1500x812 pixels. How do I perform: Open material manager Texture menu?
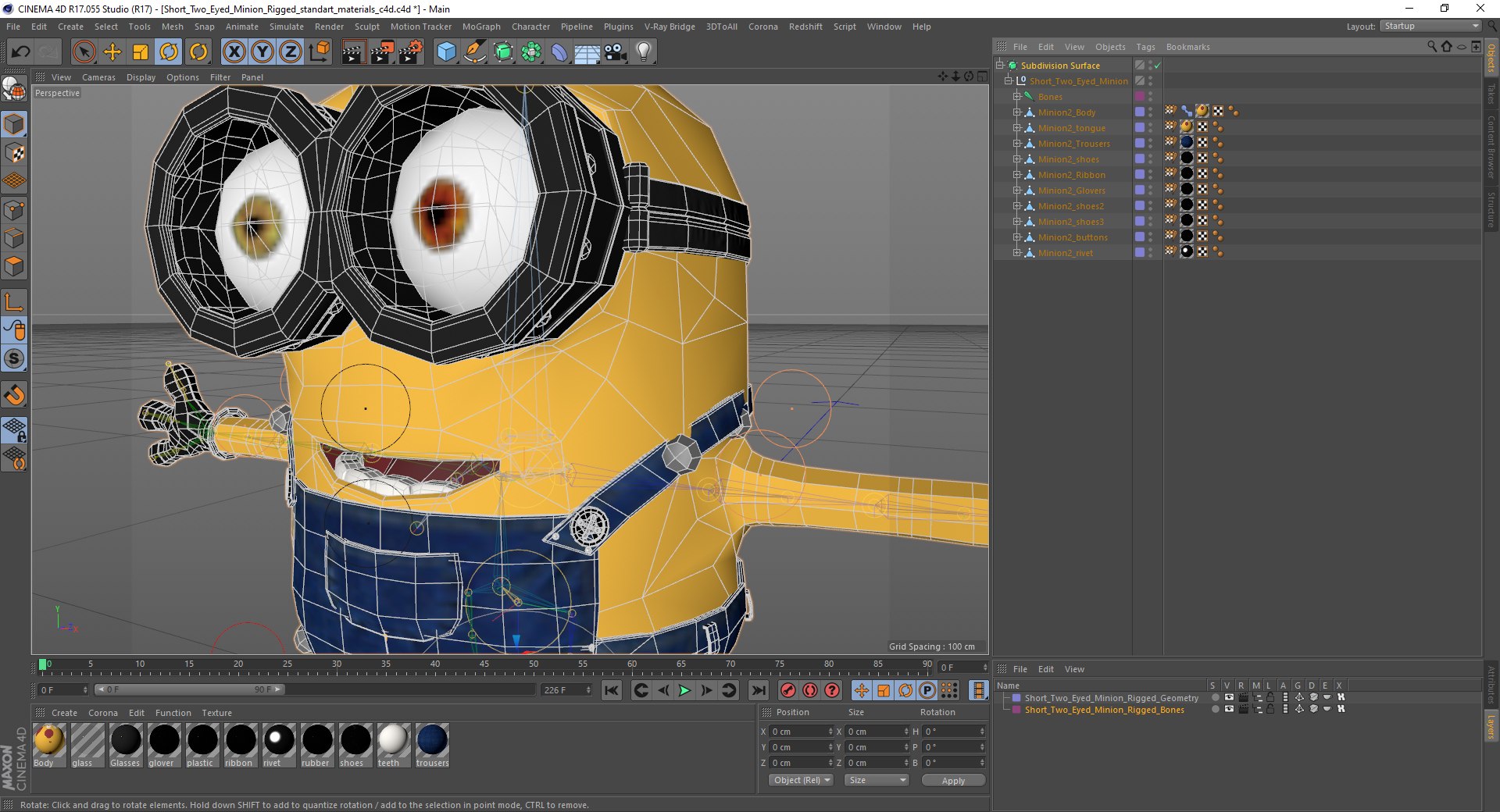[216, 713]
